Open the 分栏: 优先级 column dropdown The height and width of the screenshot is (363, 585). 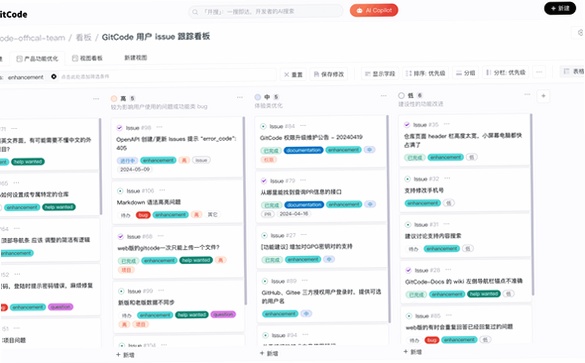(505, 72)
